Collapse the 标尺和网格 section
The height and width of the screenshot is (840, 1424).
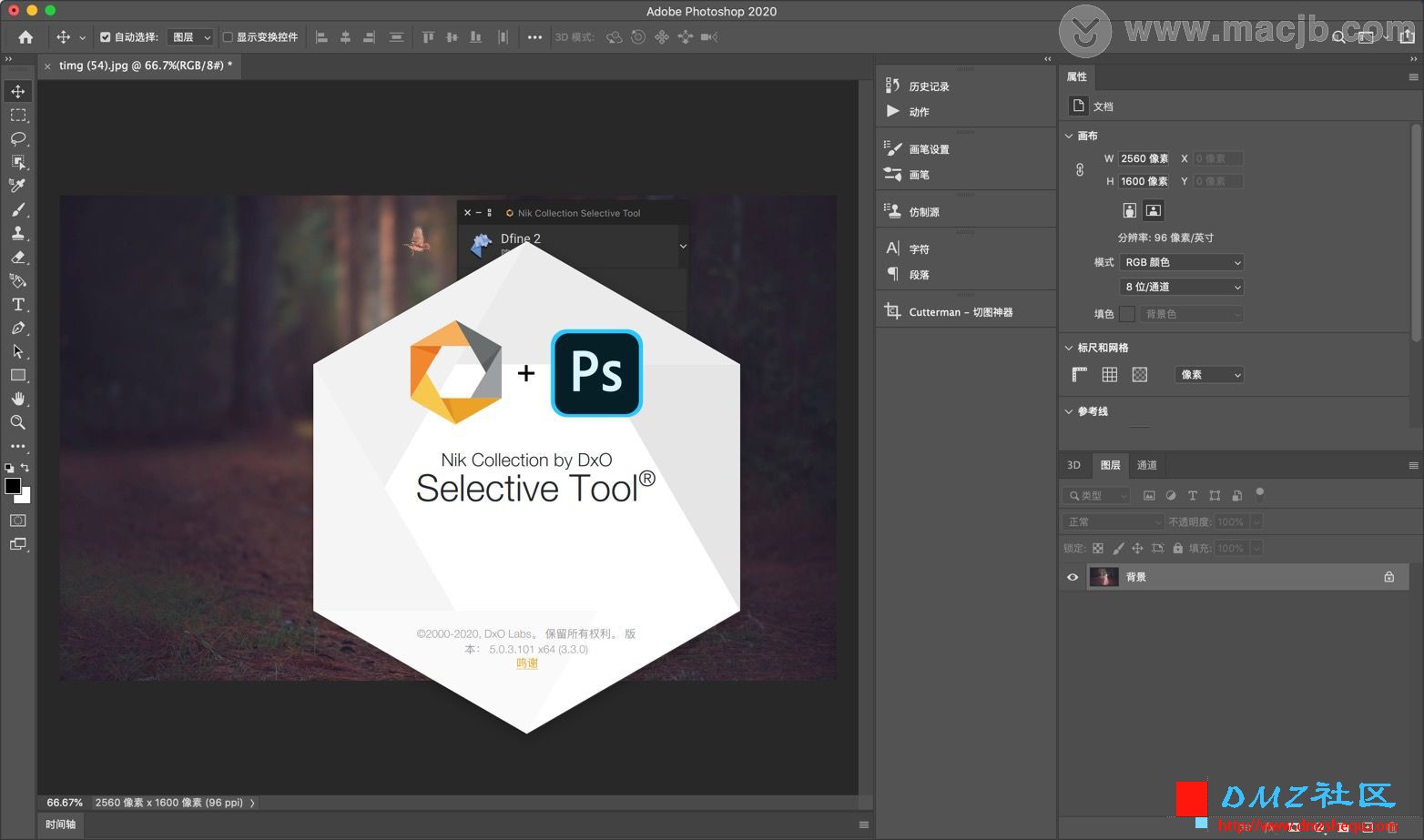1069,348
